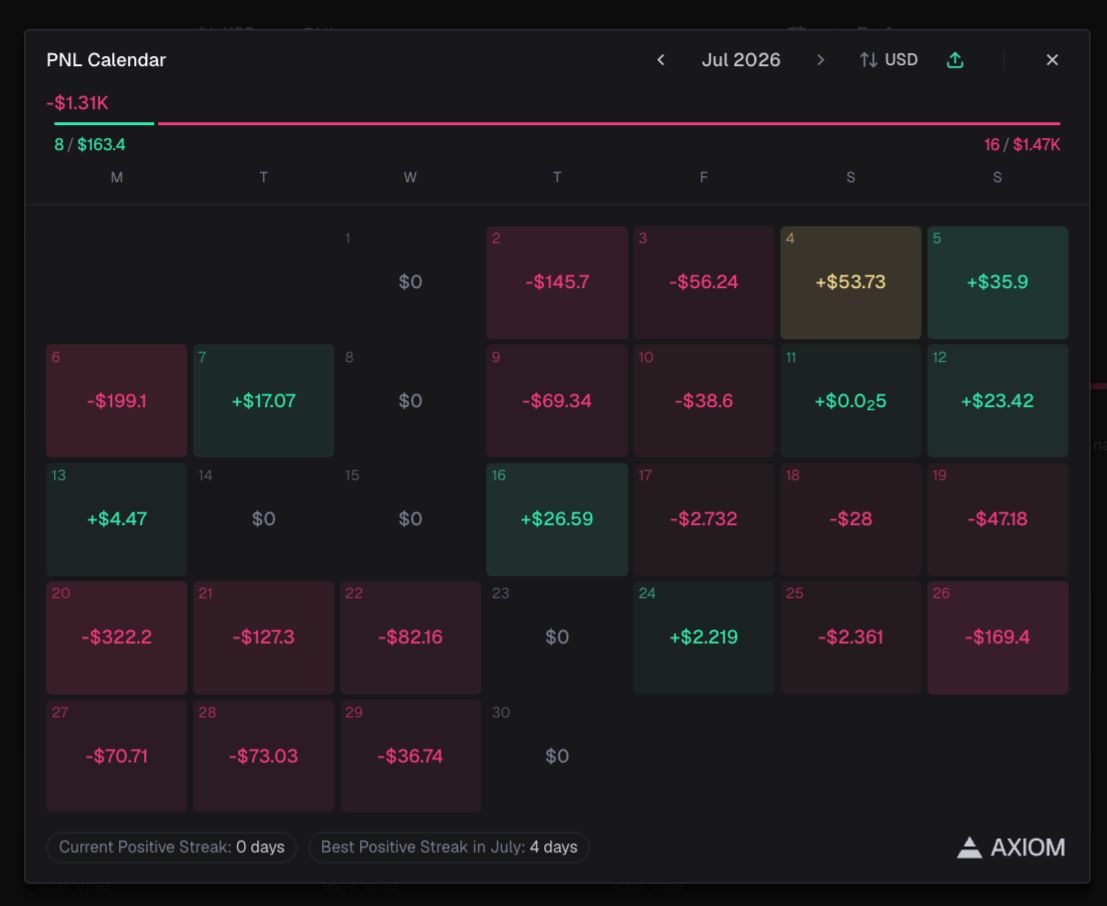1107x906 pixels.
Task: Click the July 11 cell with +$0.0₂5
Action: [x=851, y=401]
